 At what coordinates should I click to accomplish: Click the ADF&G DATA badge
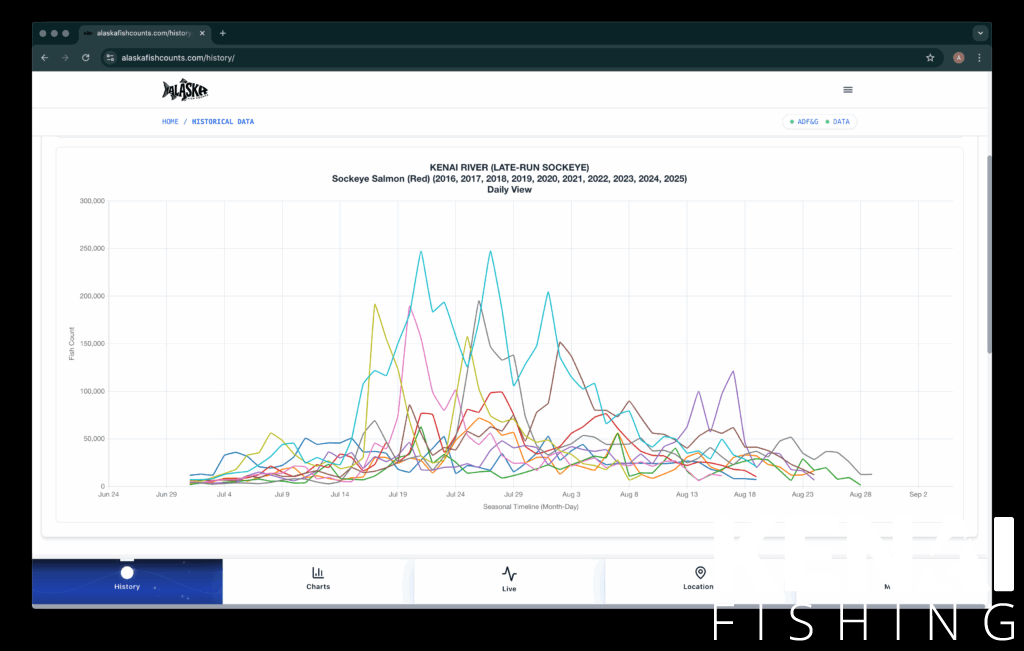pyautogui.click(x=820, y=122)
